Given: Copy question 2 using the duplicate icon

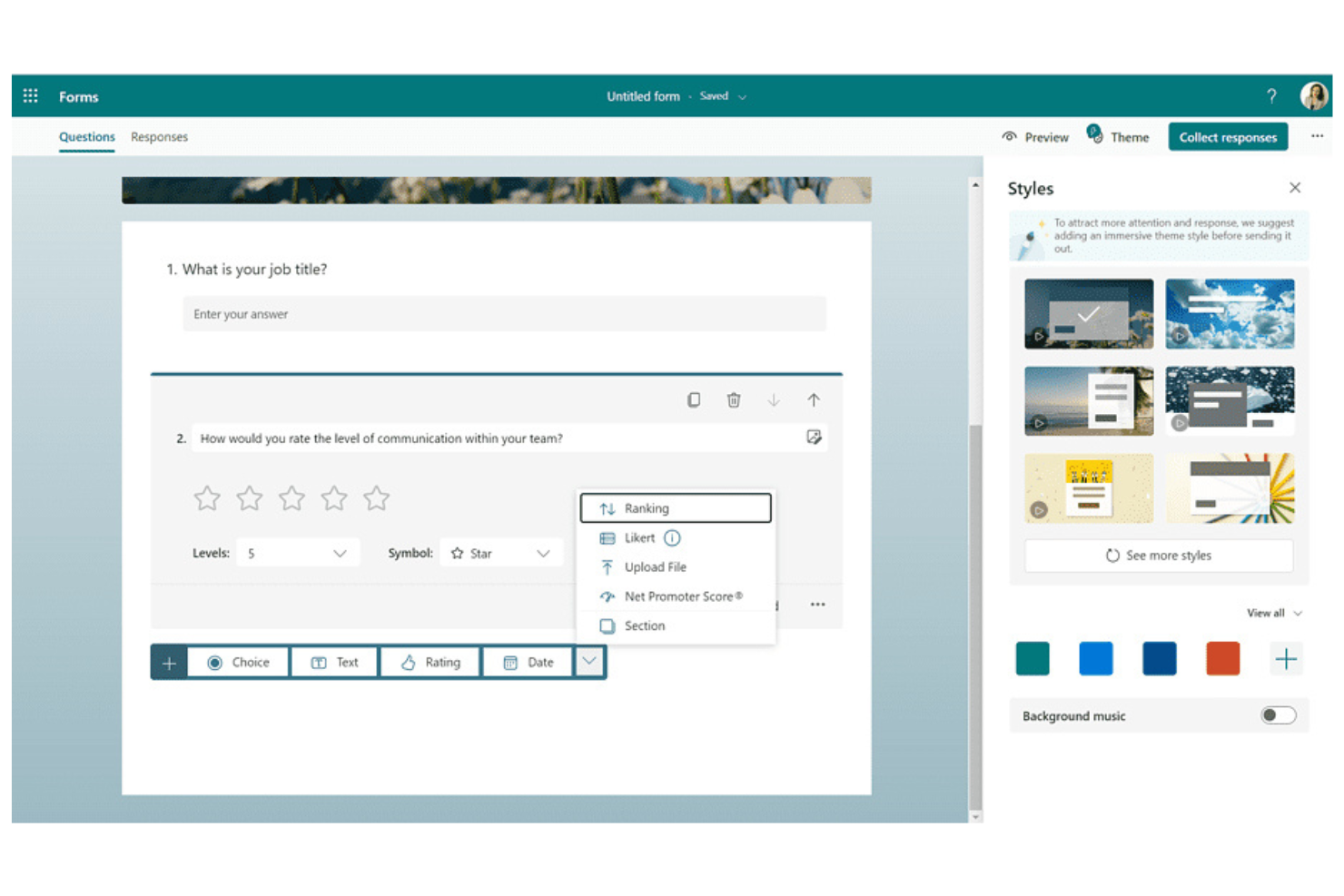Looking at the screenshot, I should 694,399.
